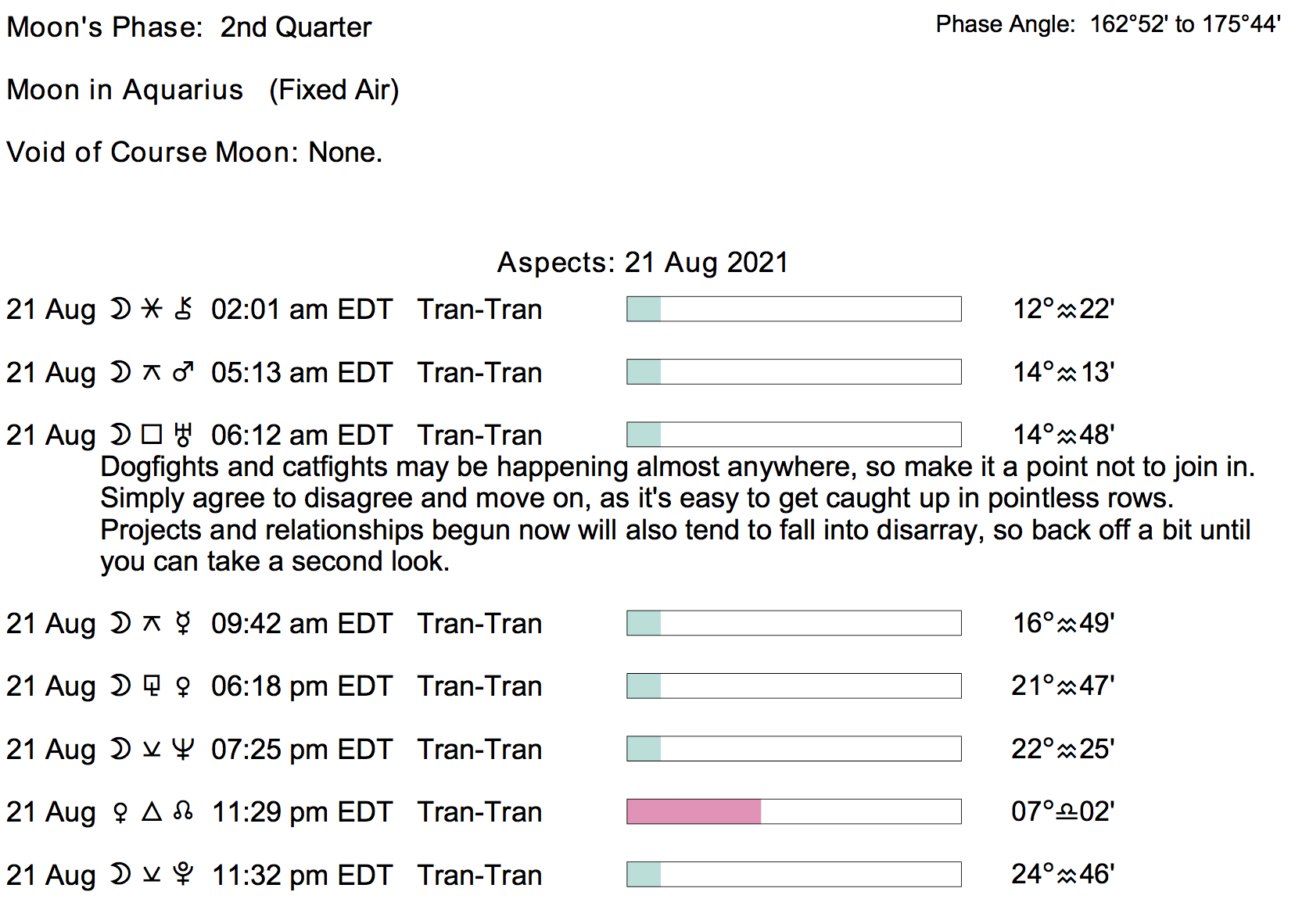Click the Neptune trident in the 07:25 pm row
The height and width of the screenshot is (924, 1295).
[183, 750]
